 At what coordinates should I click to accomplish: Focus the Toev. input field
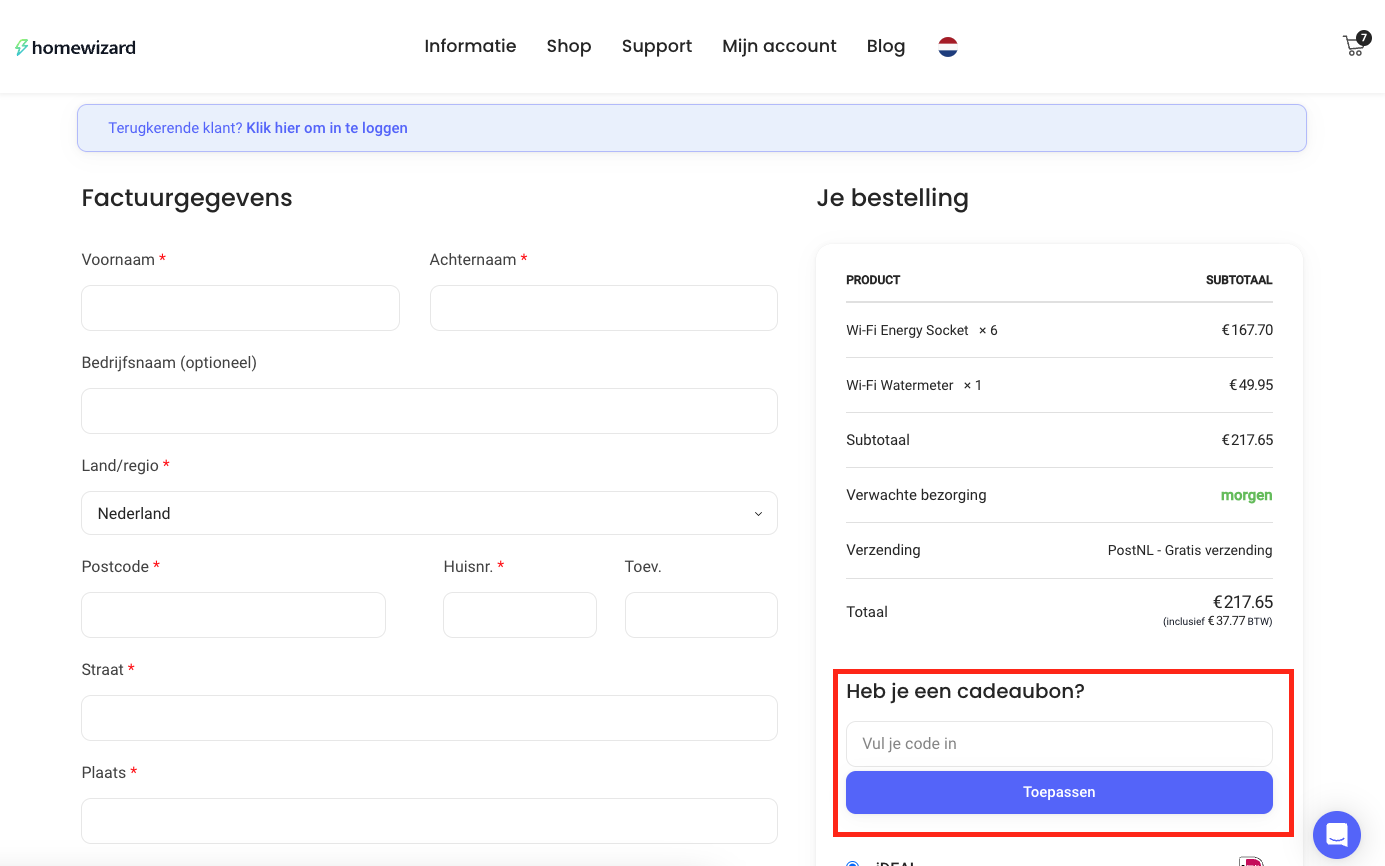tap(701, 615)
